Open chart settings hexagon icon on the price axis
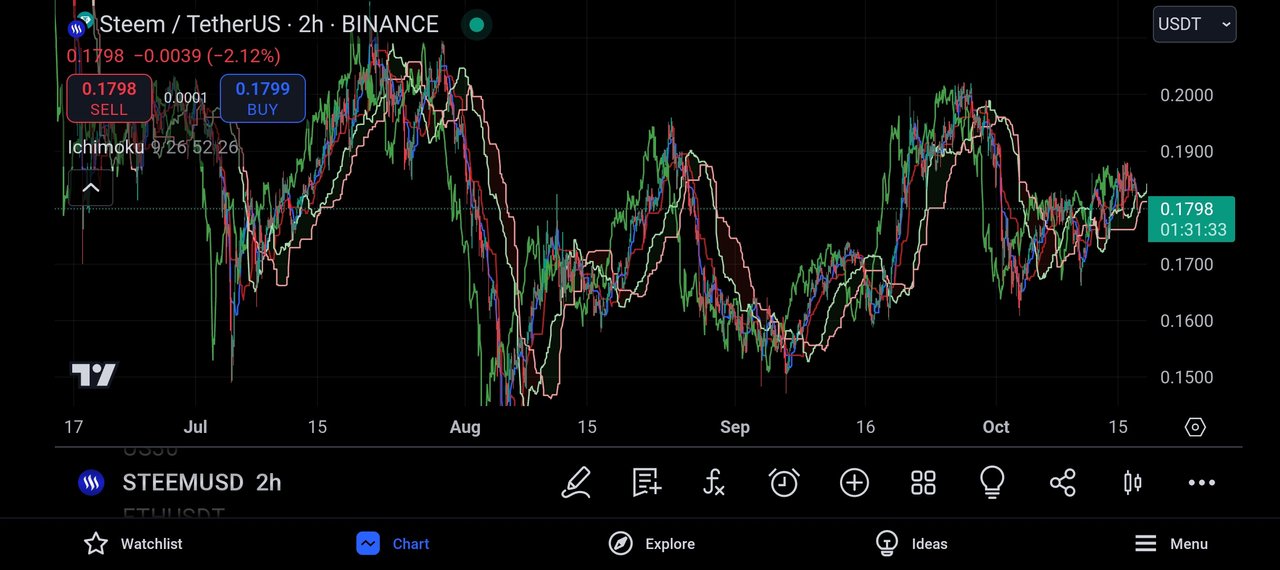This screenshot has width=1280, height=570. [1195, 427]
